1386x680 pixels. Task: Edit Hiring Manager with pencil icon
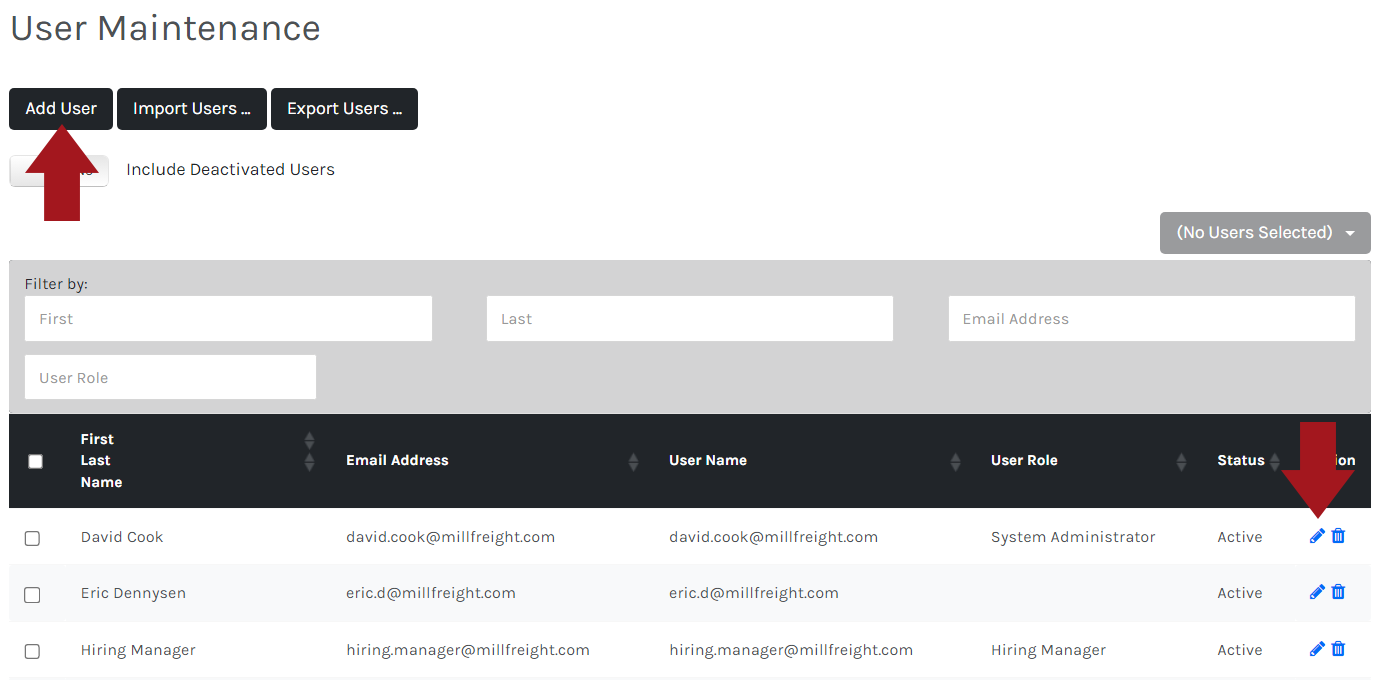[1317, 649]
